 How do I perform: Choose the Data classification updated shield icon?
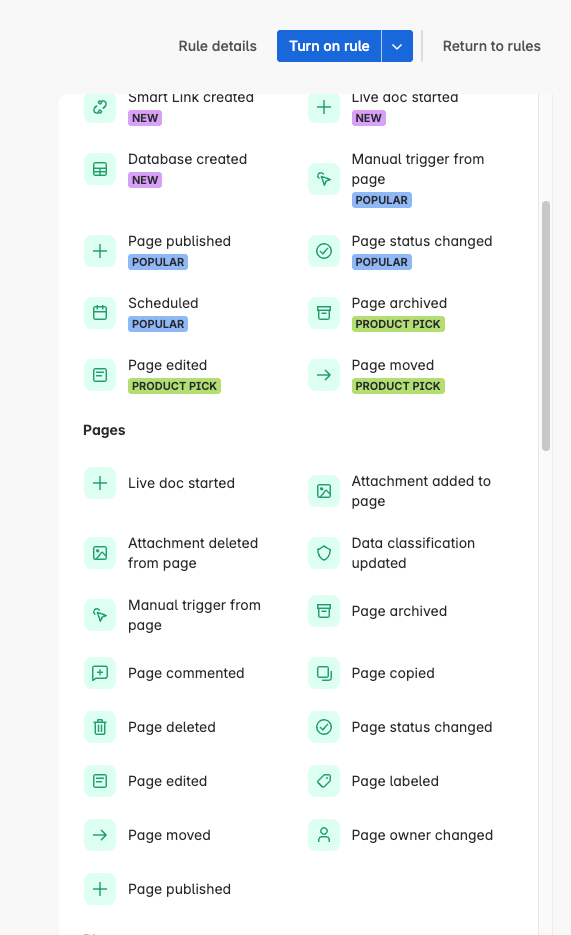(x=324, y=553)
